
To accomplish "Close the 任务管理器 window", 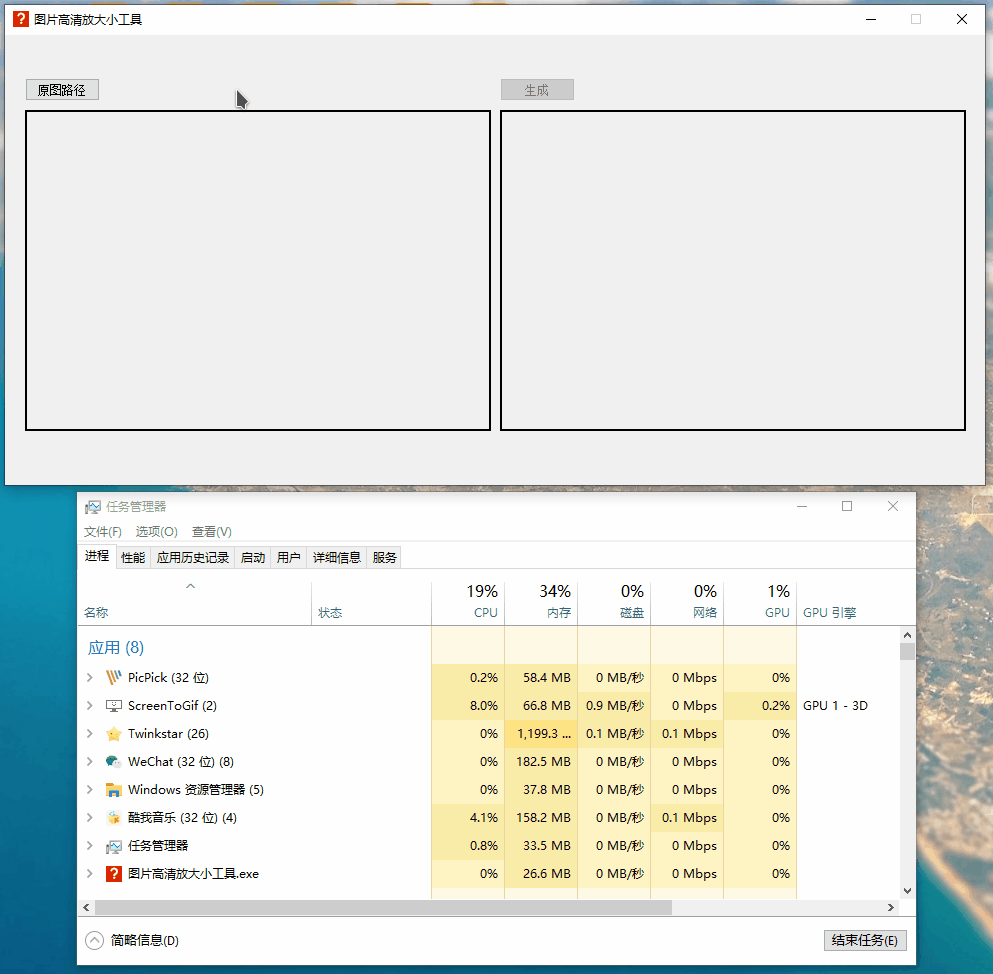I will (x=893, y=506).
